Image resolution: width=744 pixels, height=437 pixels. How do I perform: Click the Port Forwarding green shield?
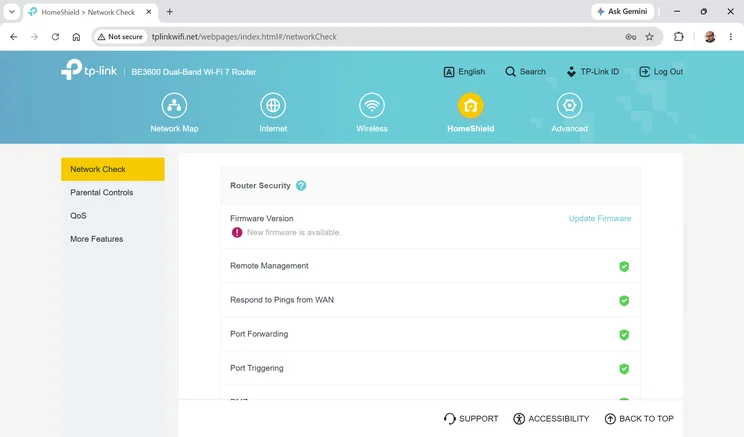624,335
